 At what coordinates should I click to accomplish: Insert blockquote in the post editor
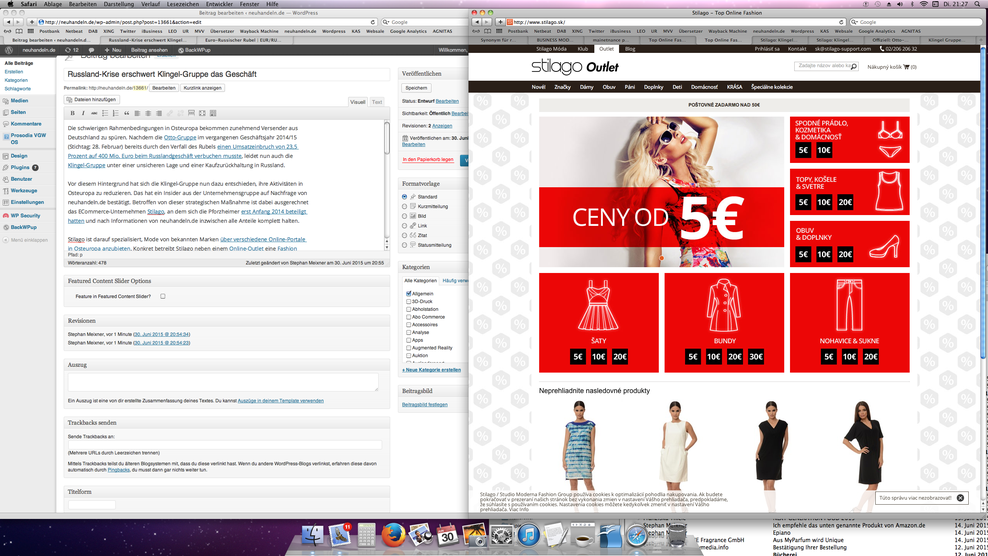[127, 113]
